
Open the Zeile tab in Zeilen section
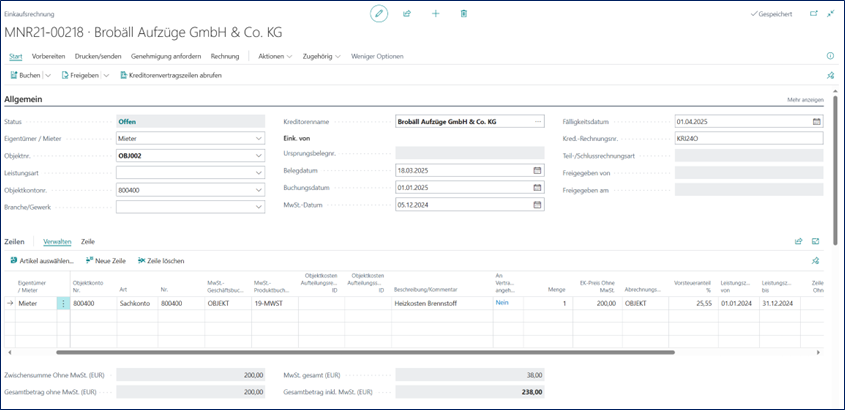pos(88,242)
